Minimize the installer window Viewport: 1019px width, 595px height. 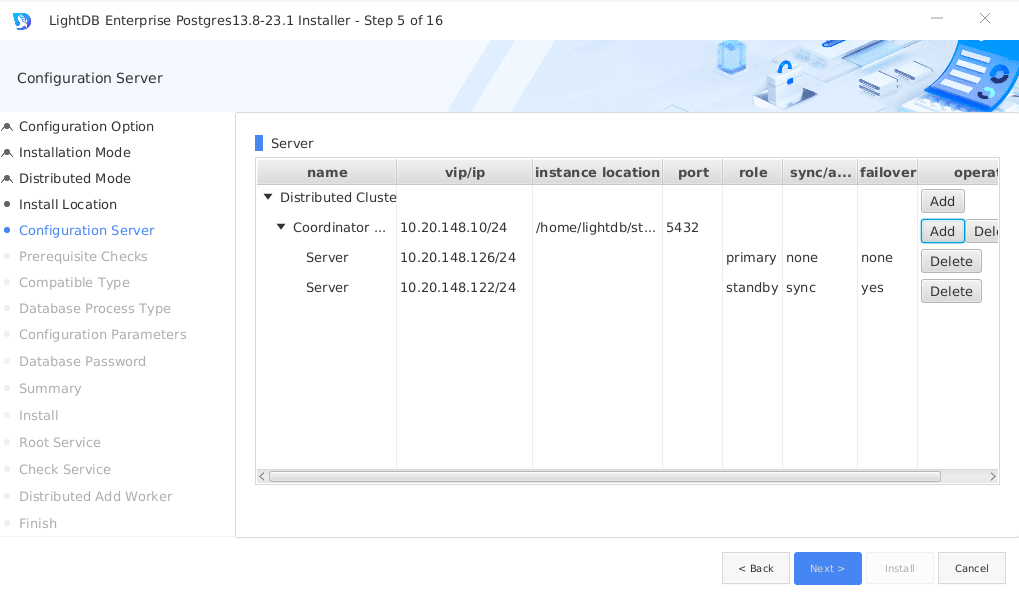coord(936,18)
